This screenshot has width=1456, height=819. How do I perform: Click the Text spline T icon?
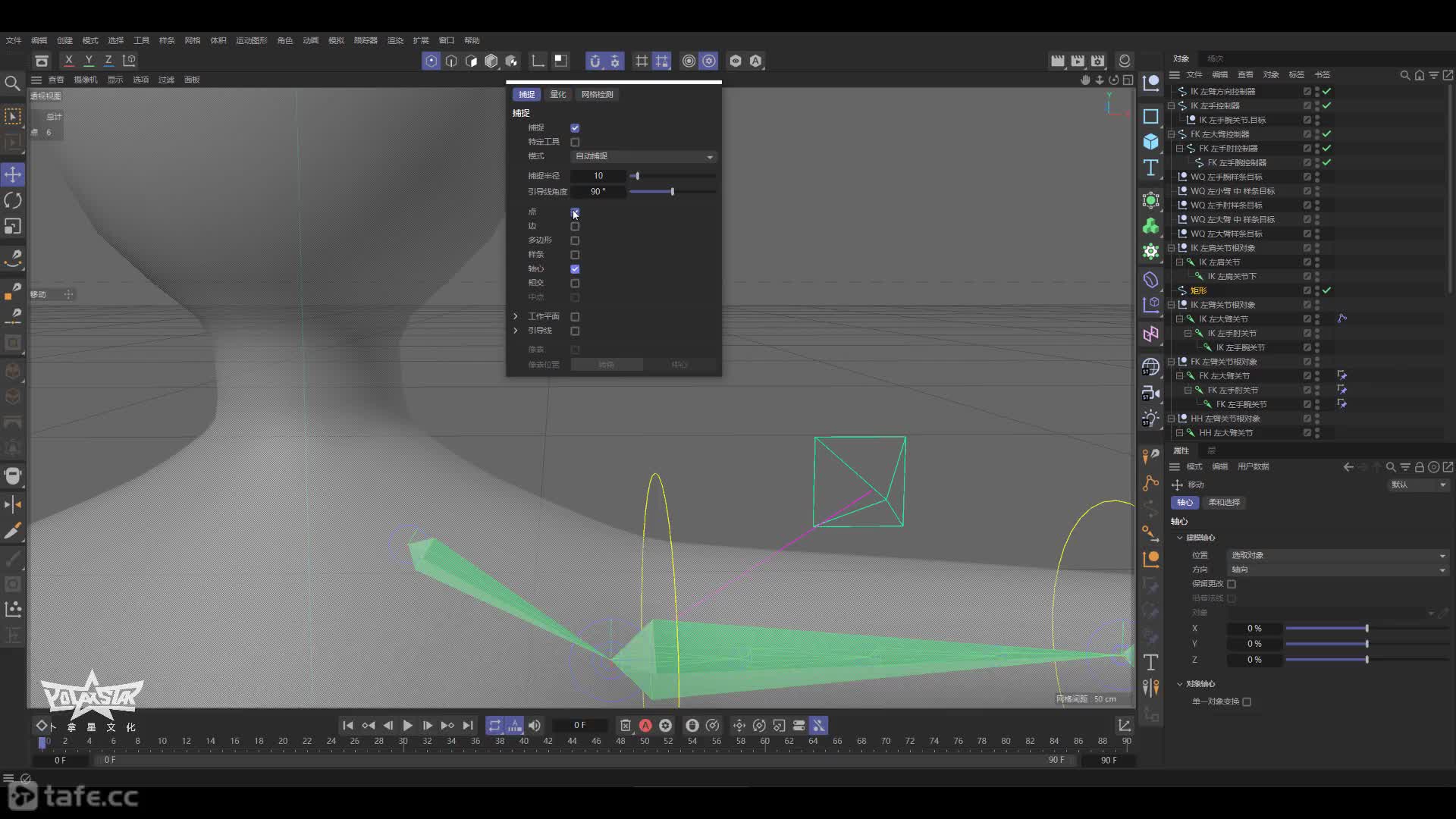click(x=1150, y=168)
